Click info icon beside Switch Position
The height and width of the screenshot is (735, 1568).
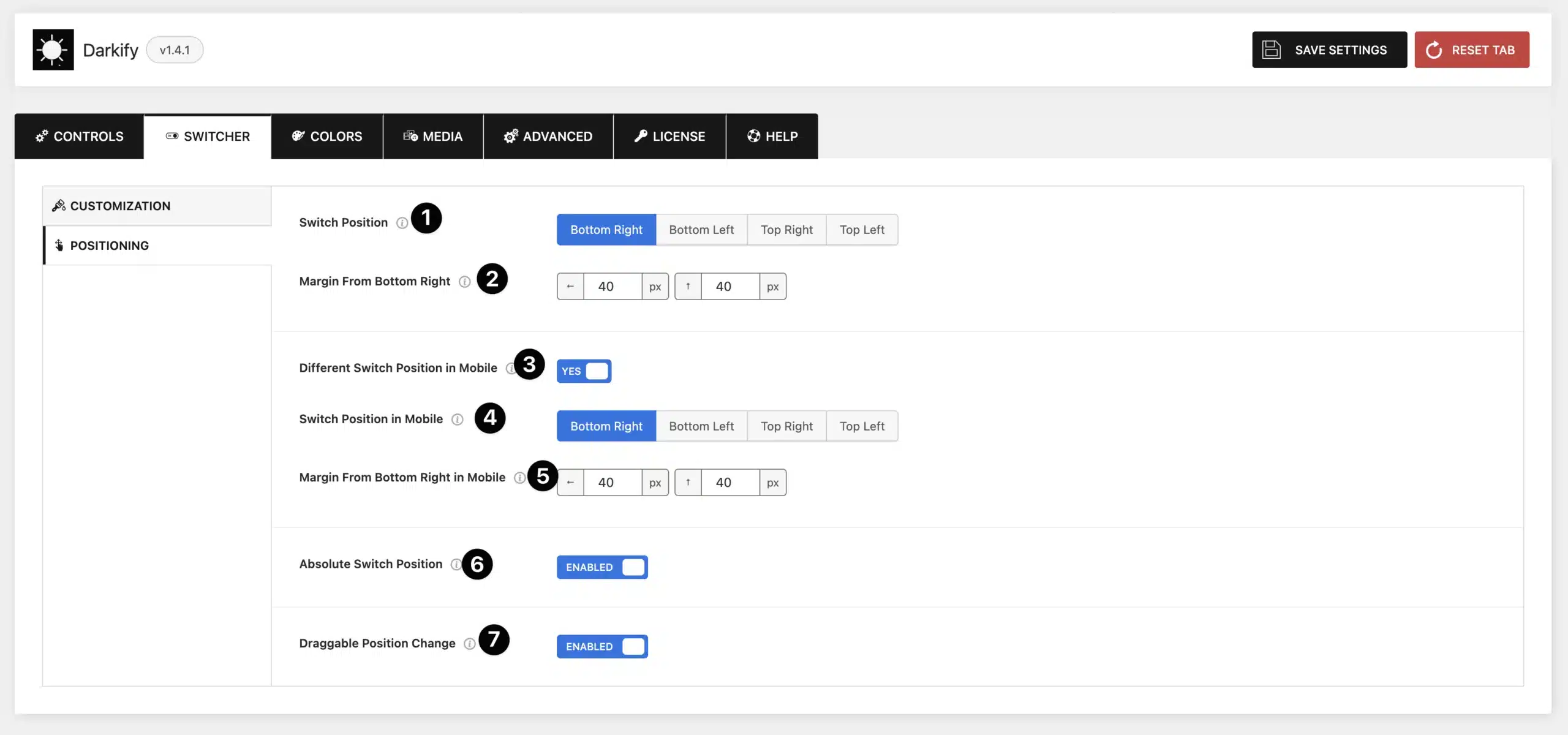point(402,223)
